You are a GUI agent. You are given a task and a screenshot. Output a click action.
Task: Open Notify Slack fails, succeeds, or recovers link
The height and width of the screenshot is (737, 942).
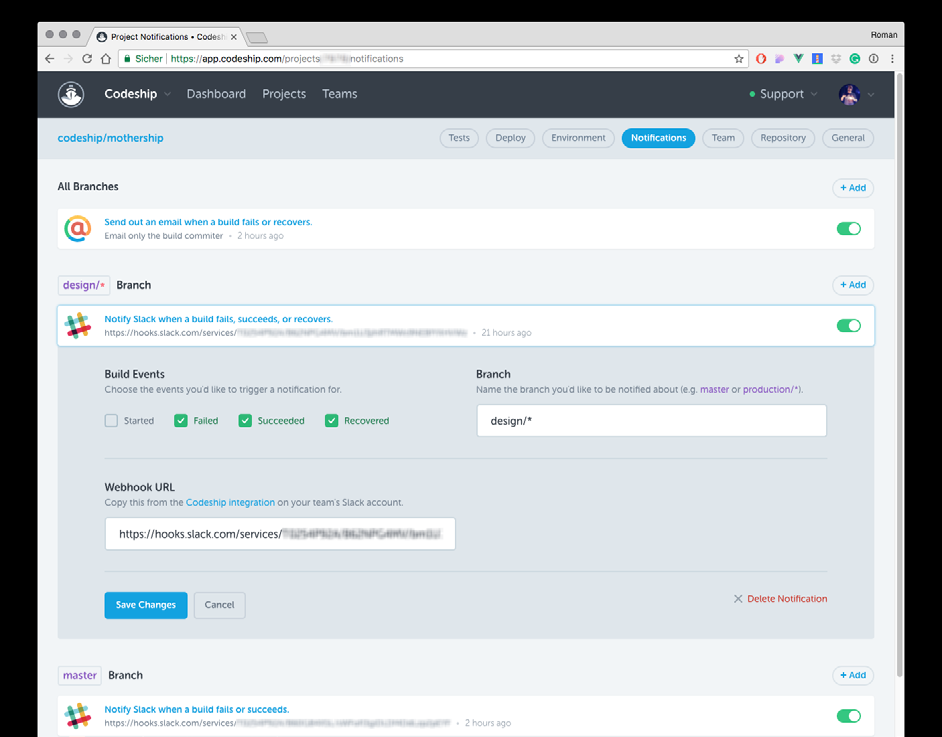[x=219, y=319]
